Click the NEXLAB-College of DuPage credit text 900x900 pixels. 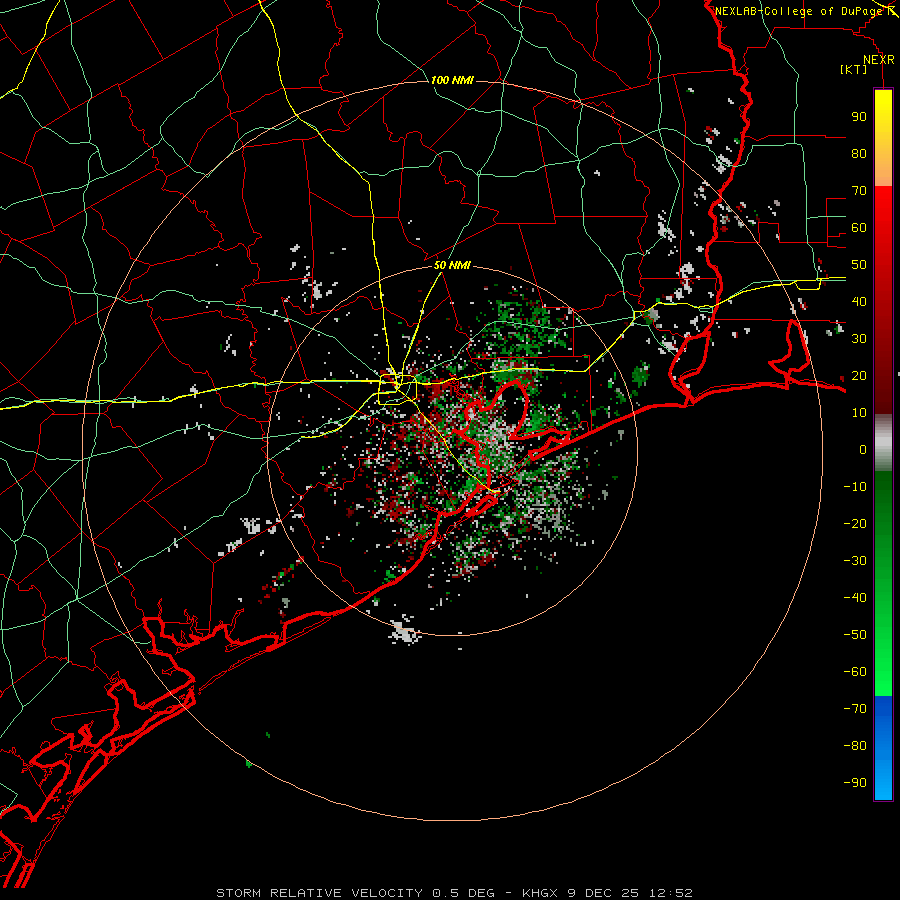pos(799,11)
